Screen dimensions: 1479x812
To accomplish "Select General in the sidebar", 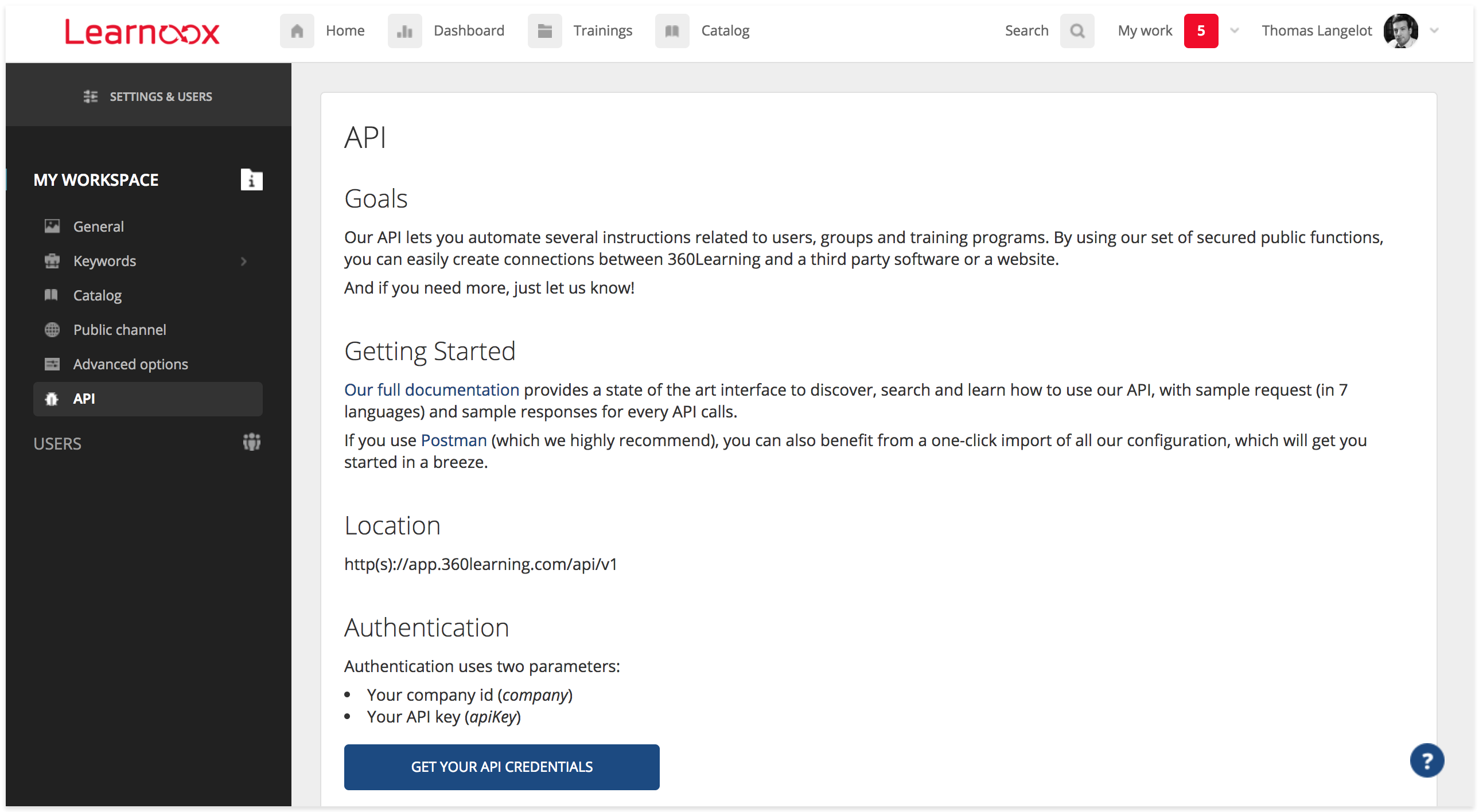I will [x=98, y=227].
